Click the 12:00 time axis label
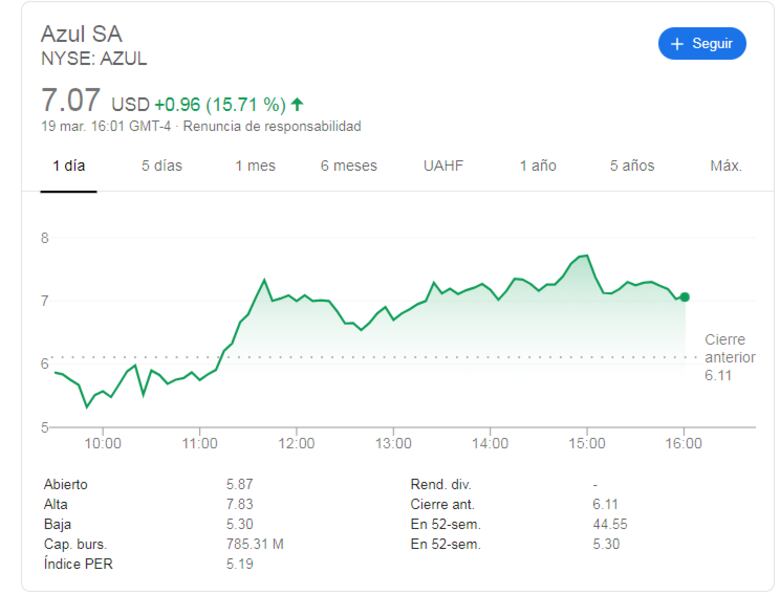780x595 pixels. 296,443
